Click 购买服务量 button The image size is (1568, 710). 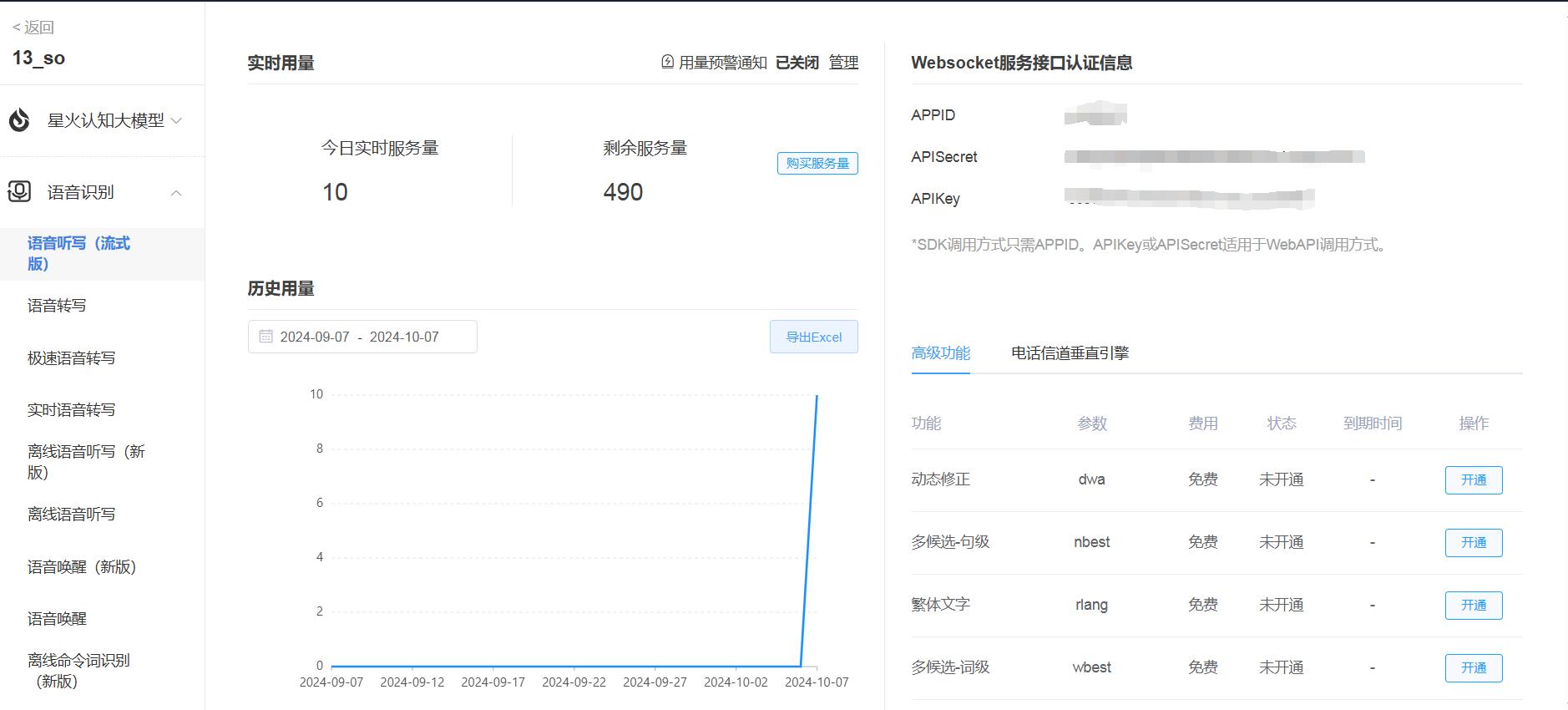click(817, 164)
